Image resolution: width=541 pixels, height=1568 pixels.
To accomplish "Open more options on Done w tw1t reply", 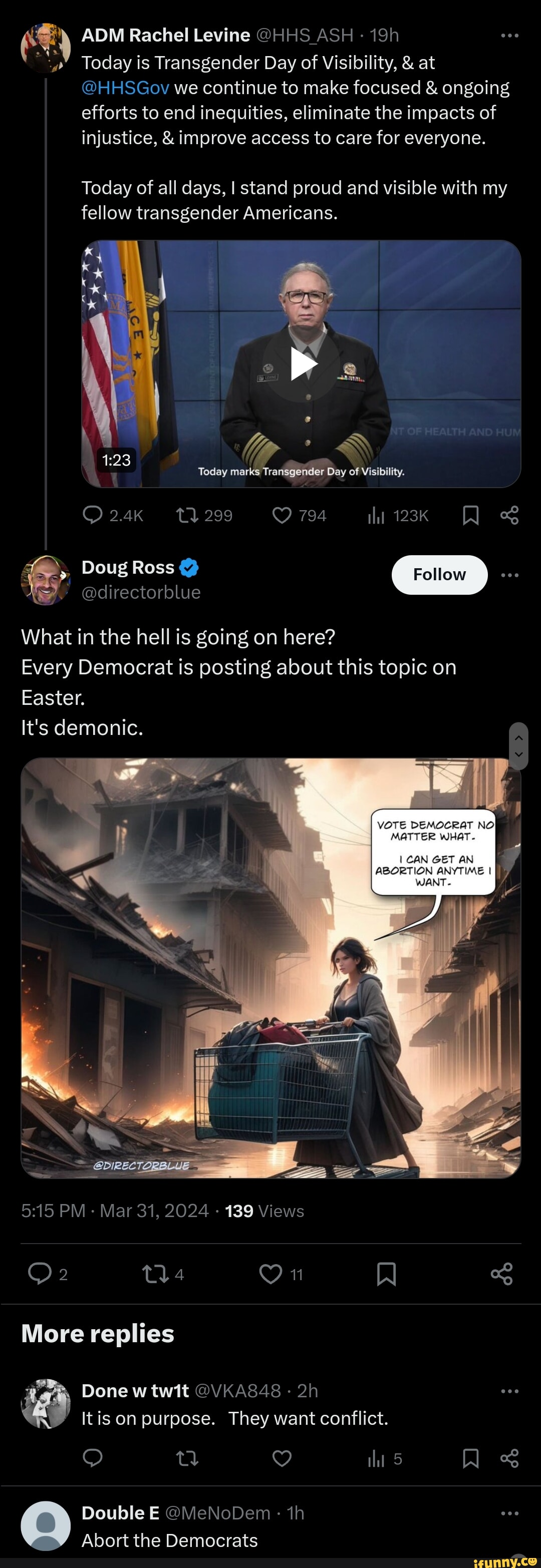I will (x=509, y=1391).
